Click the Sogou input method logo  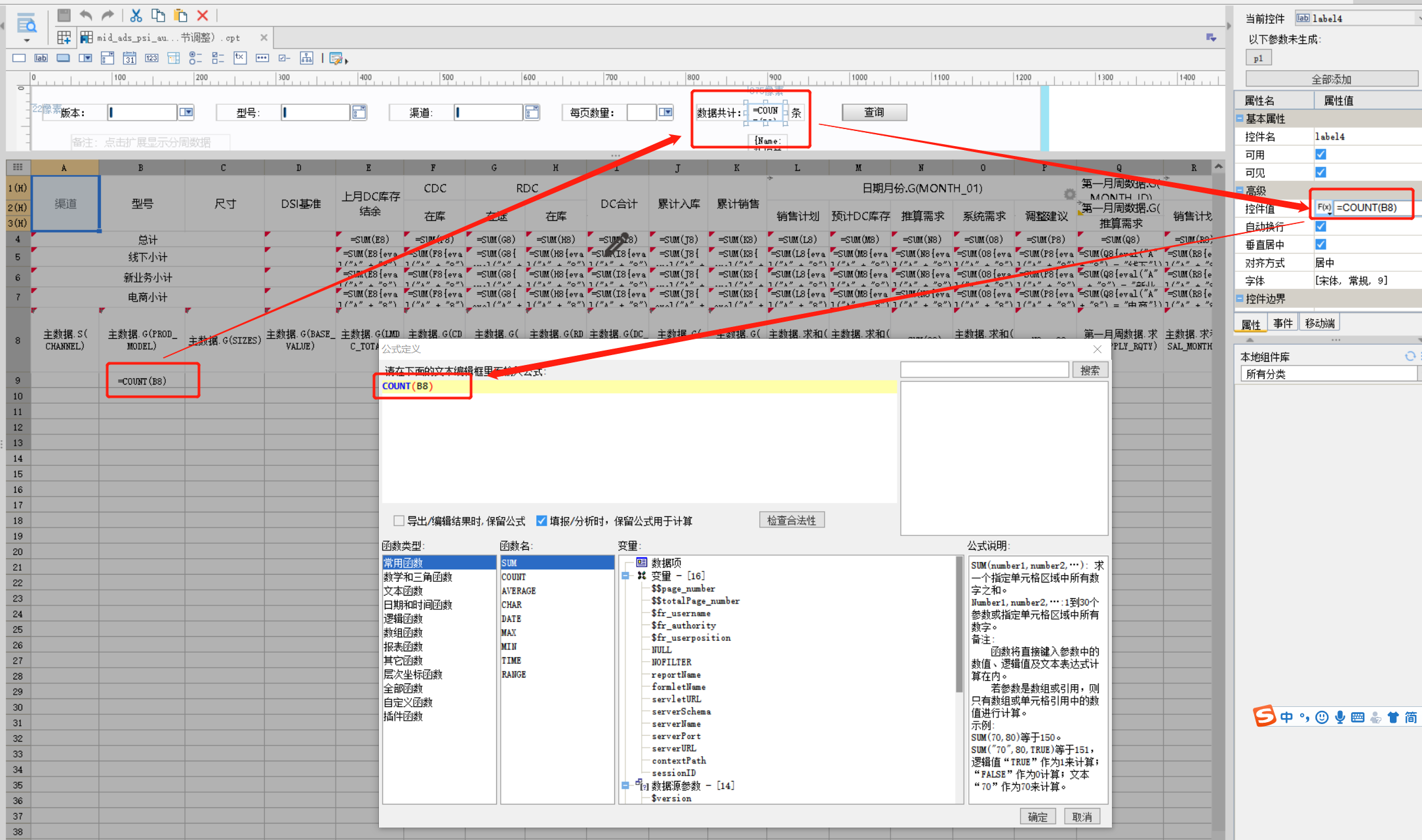(x=1264, y=716)
